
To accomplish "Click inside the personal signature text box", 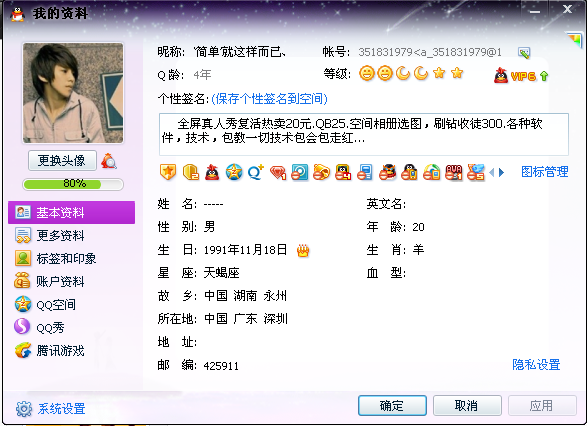I will [x=364, y=134].
